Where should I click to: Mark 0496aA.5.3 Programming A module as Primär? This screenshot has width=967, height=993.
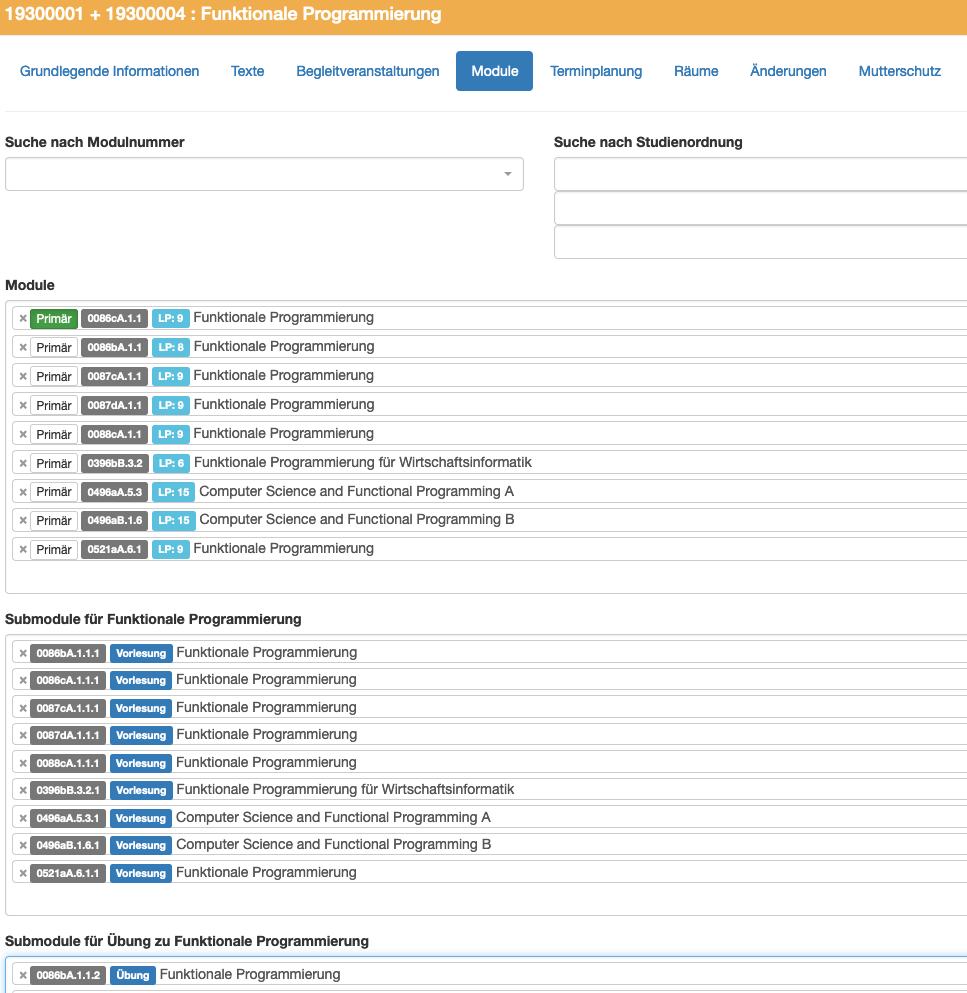54,492
